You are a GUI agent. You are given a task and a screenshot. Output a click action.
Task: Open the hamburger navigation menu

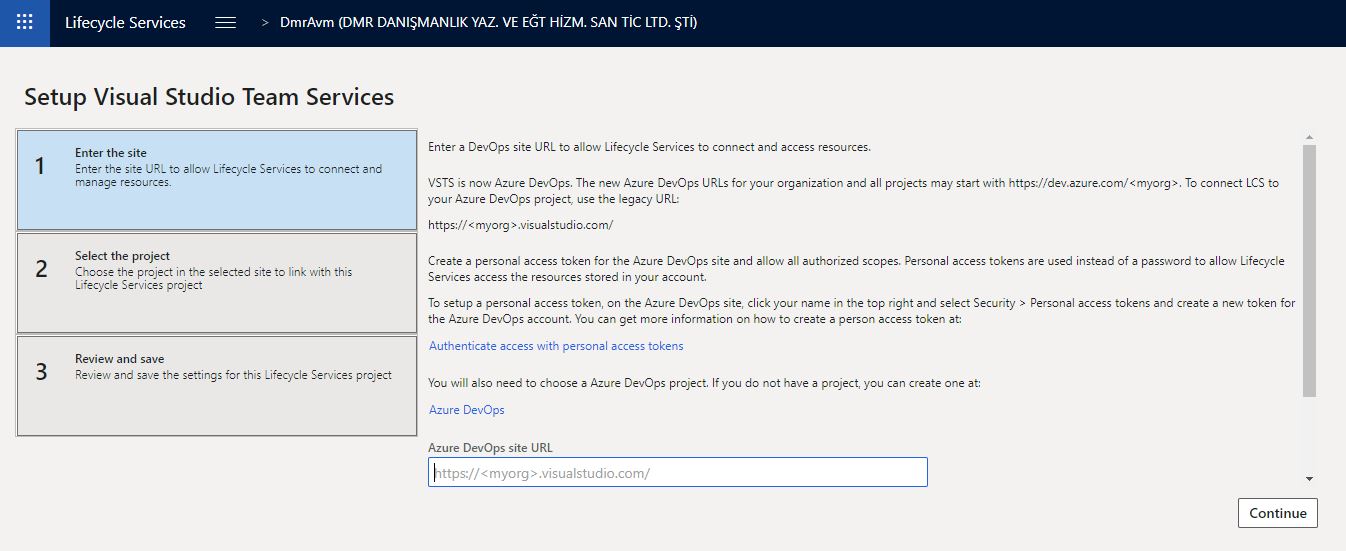(x=226, y=22)
